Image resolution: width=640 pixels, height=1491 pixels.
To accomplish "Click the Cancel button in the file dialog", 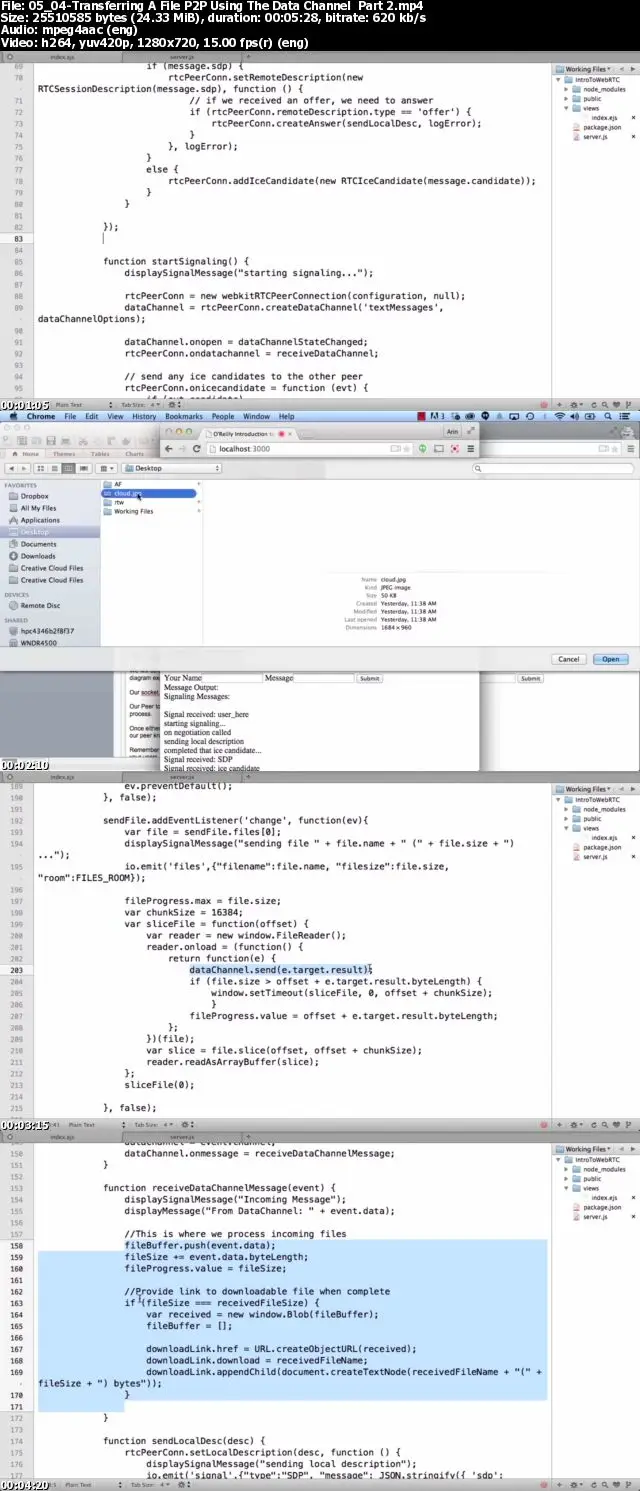I will coord(569,659).
